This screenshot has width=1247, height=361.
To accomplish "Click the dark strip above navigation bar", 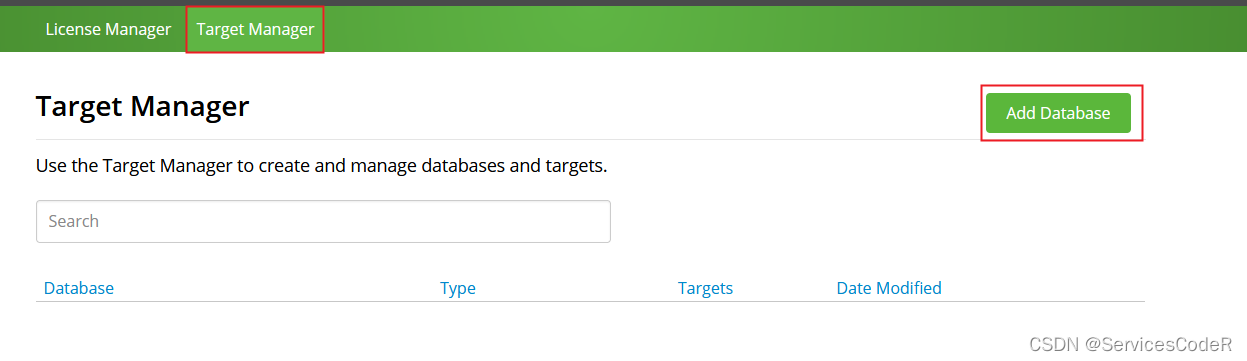I will tap(623, 3).
